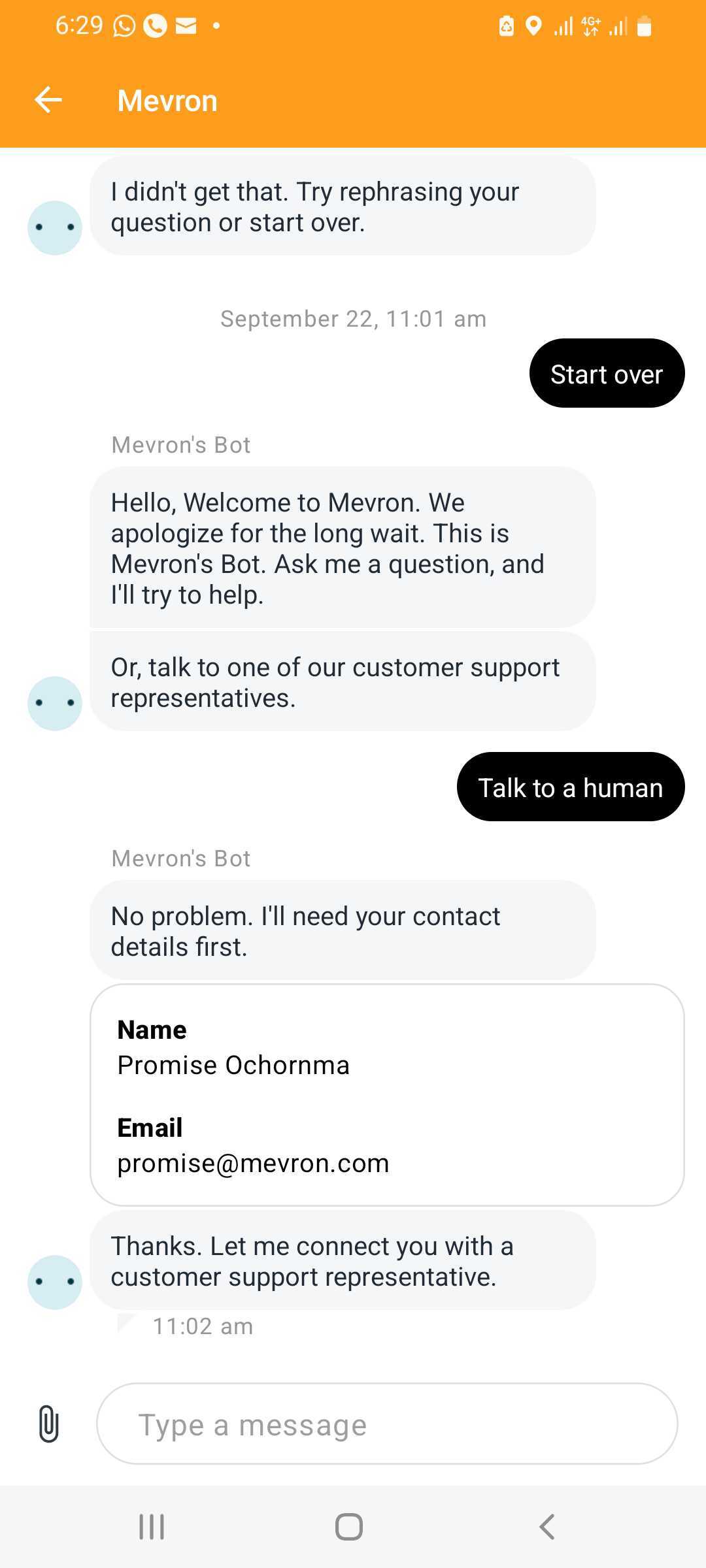Tap WhatsApp notification icon in status bar
The image size is (706, 1568).
(x=124, y=26)
